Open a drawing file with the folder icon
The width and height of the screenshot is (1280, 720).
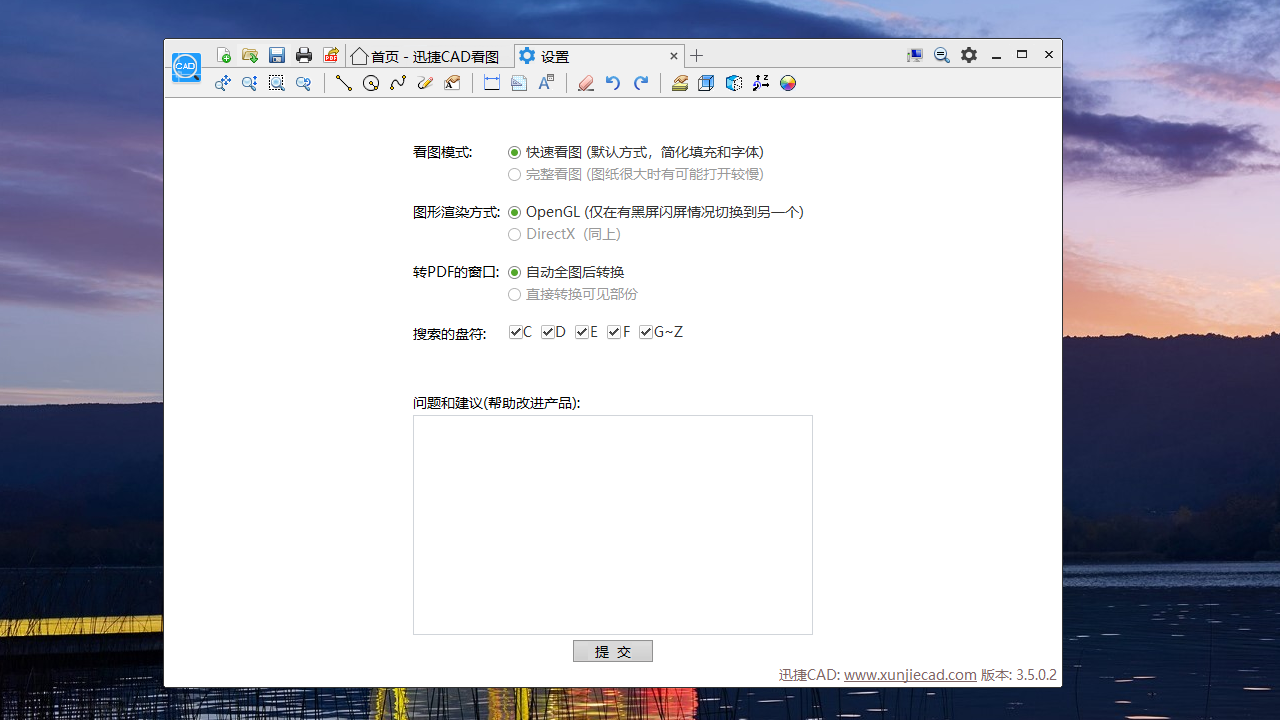250,55
